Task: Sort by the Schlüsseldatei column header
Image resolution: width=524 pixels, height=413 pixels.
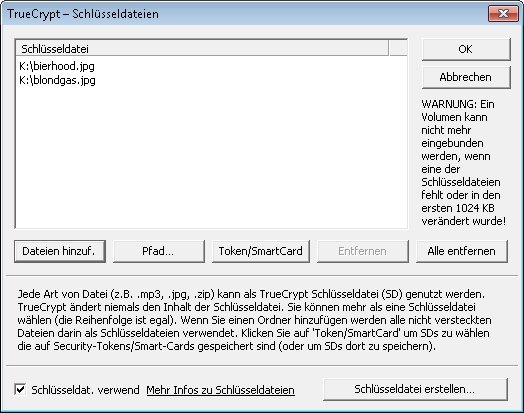Action: pyautogui.click(x=202, y=49)
